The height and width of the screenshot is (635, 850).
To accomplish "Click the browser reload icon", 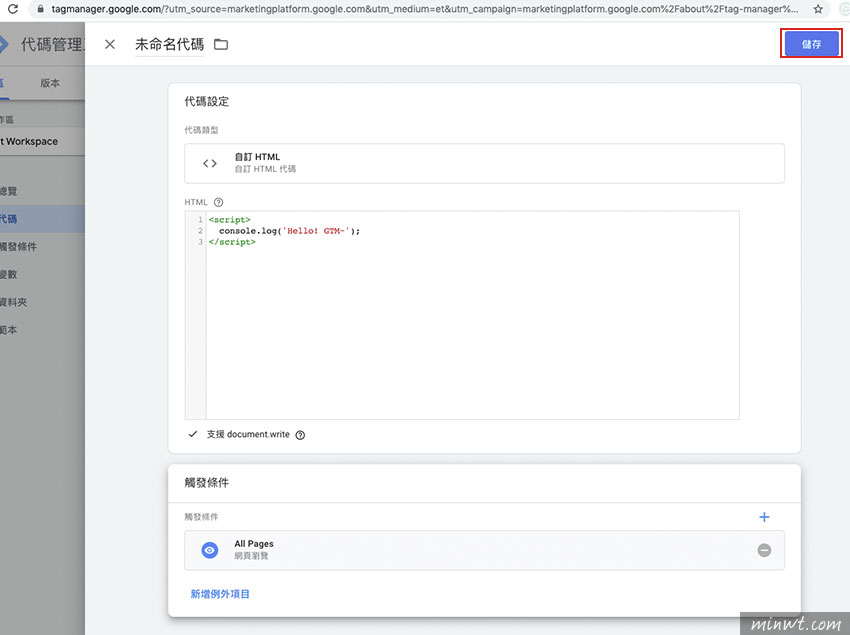I will coord(12,9).
